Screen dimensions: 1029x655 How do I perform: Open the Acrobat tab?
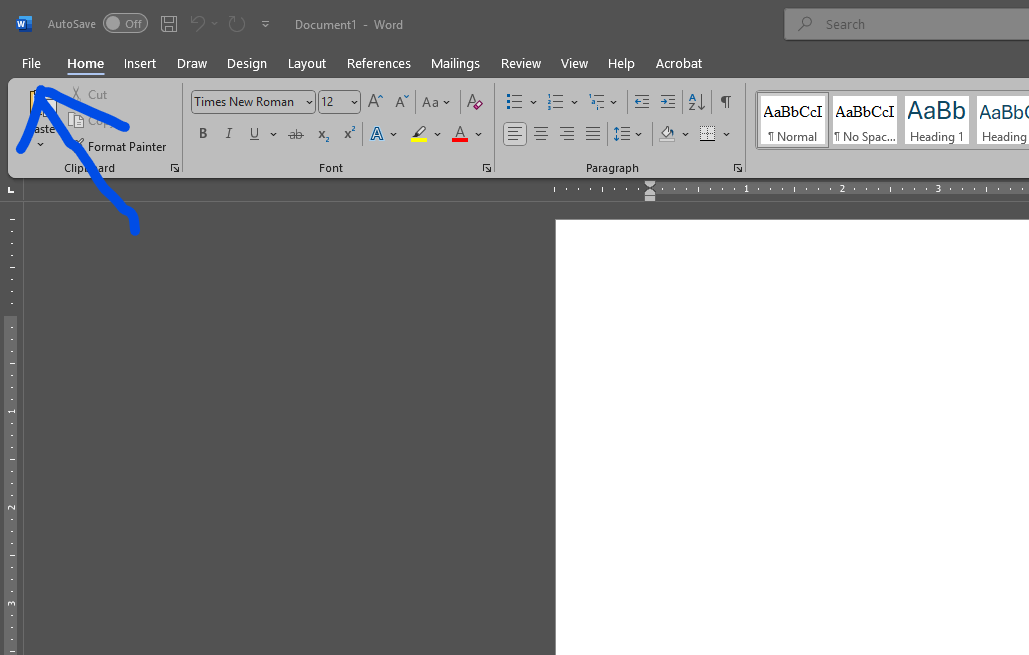[x=679, y=64]
